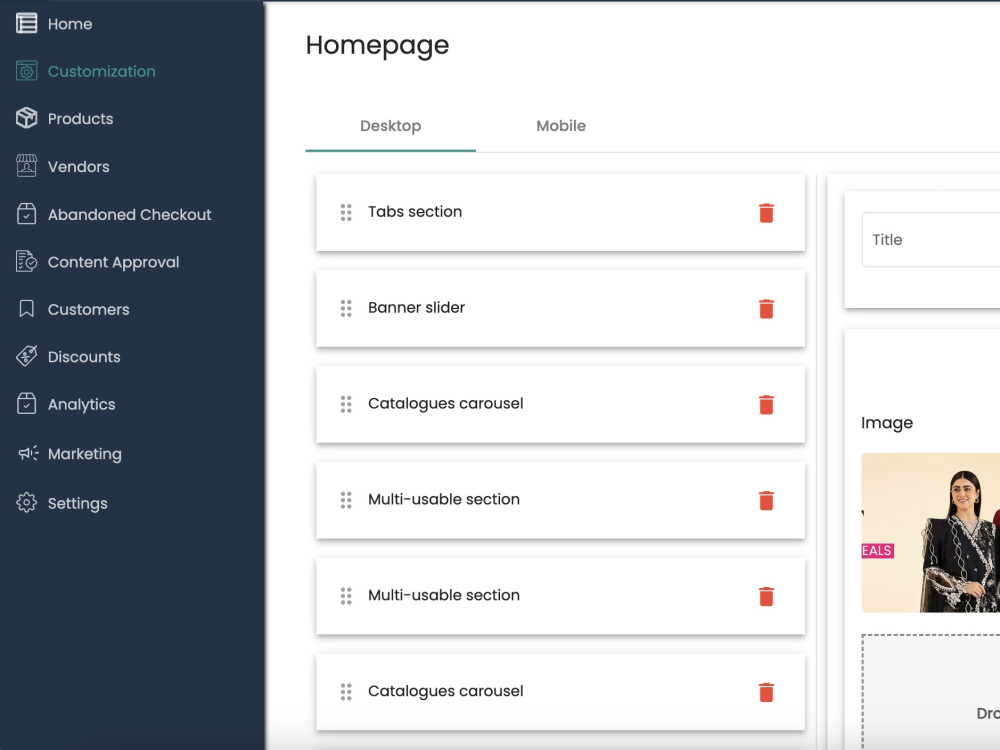1000x750 pixels.
Task: Focus the Title input field
Action: (930, 240)
